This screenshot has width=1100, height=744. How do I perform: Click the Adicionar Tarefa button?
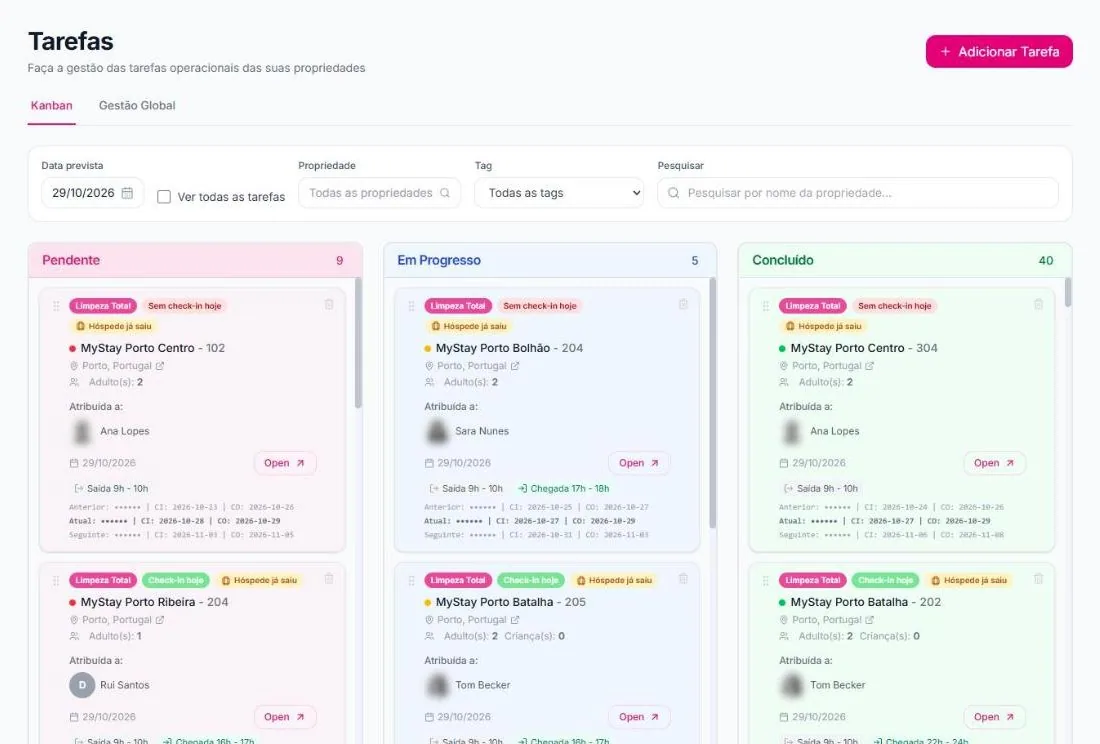click(999, 52)
